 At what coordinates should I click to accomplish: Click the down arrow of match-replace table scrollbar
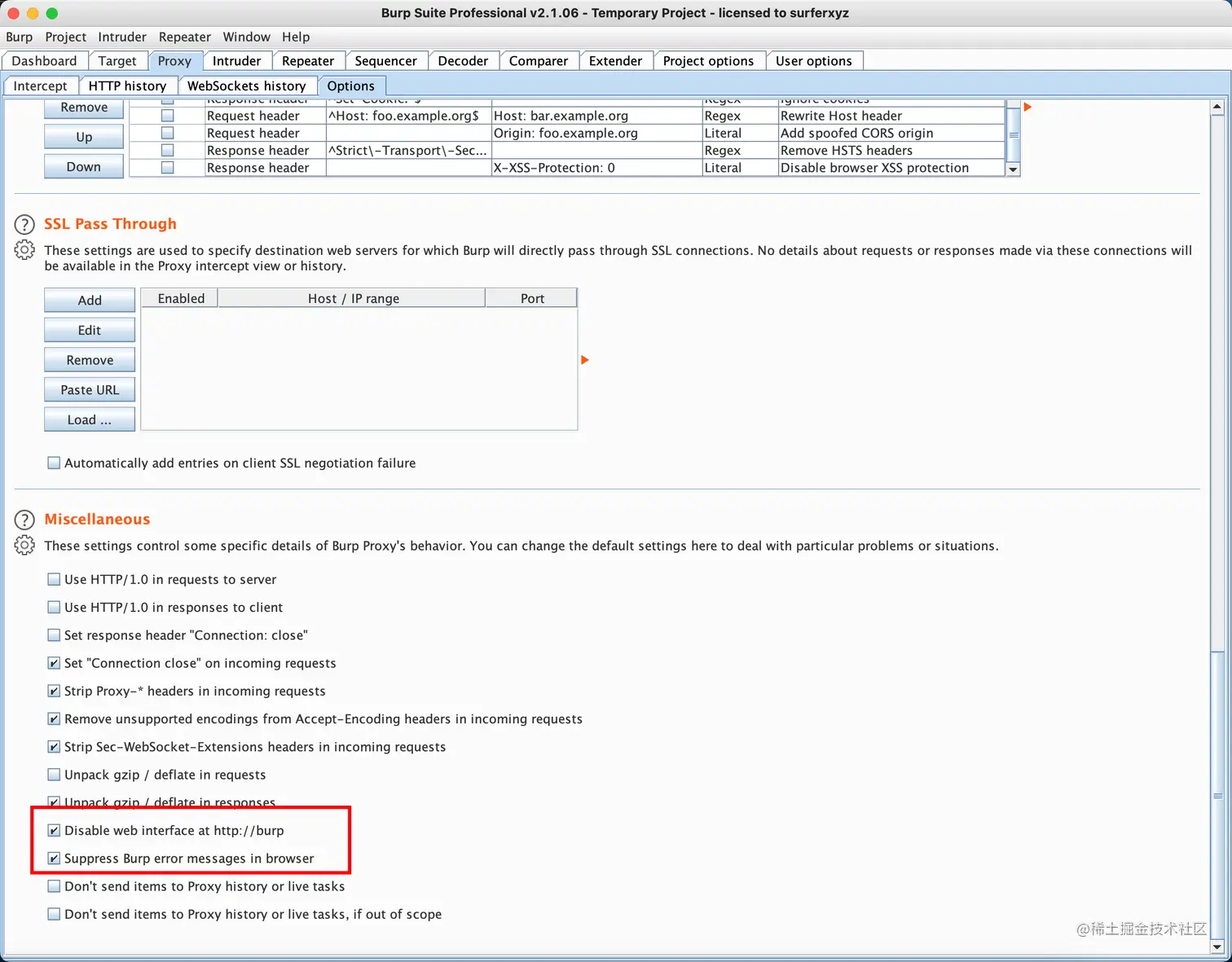pyautogui.click(x=1013, y=169)
